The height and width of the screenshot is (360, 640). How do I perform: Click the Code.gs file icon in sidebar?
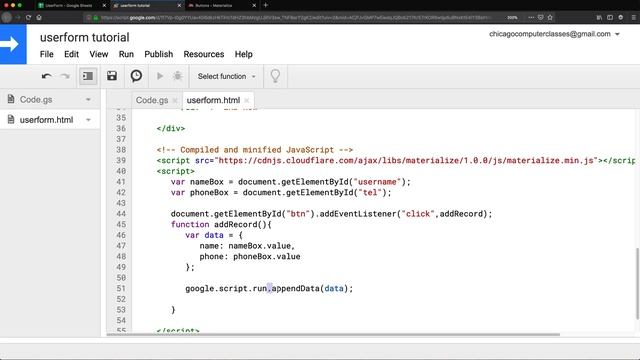pos(11,99)
